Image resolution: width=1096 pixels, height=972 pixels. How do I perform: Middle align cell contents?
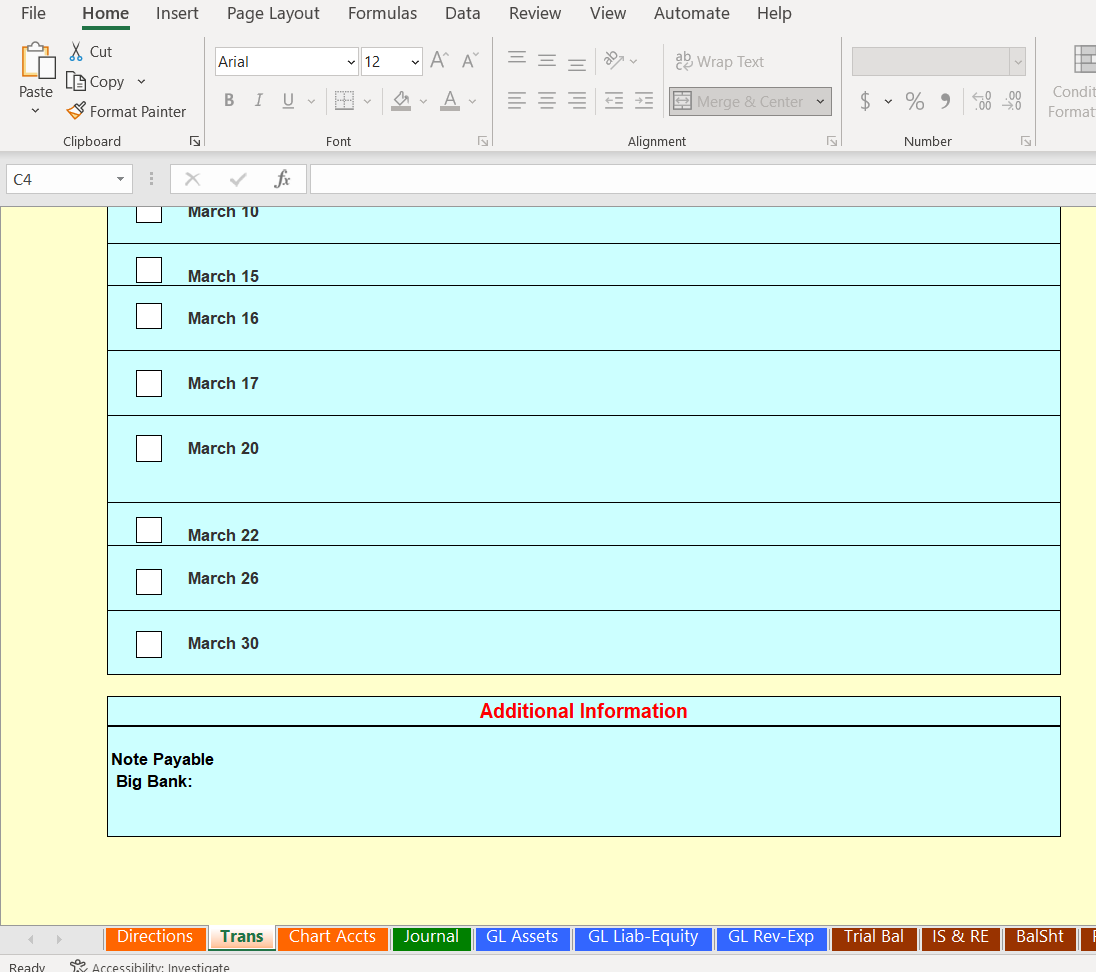547,61
